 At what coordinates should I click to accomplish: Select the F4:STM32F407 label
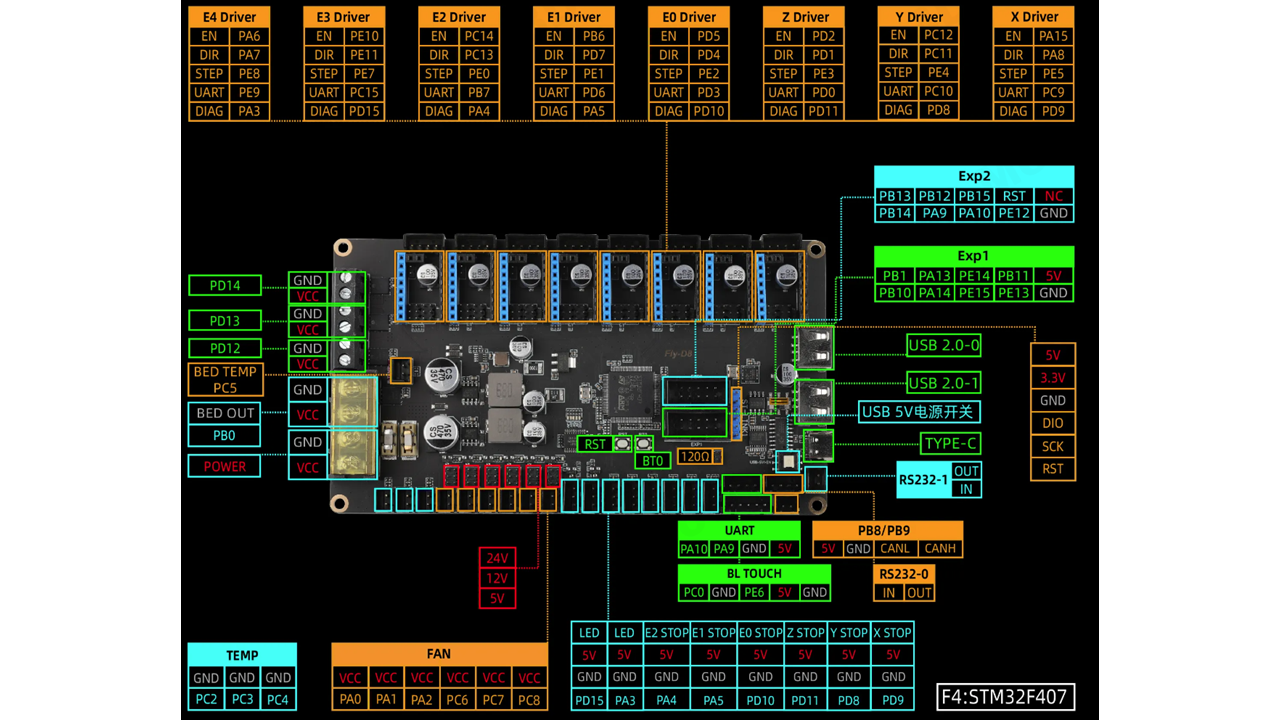(1006, 695)
